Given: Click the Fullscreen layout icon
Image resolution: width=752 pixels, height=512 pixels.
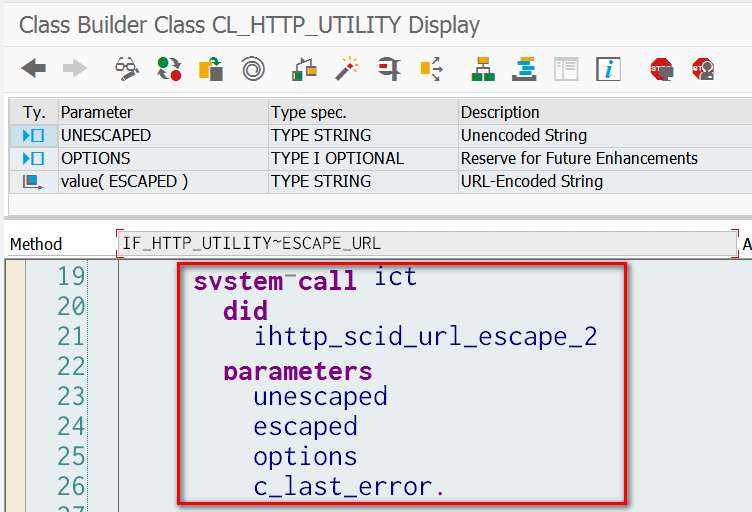Looking at the screenshot, I should [x=566, y=69].
